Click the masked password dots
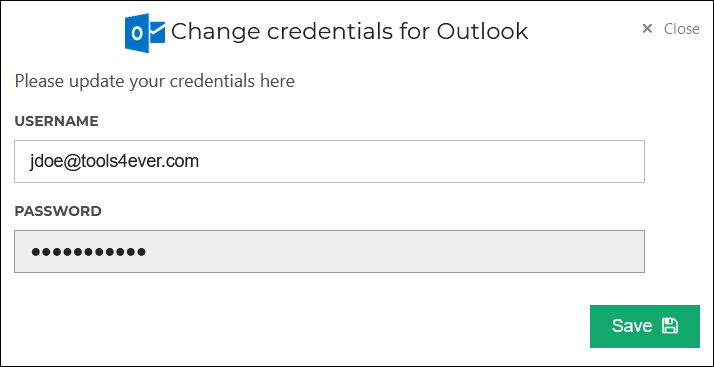 tap(88, 251)
